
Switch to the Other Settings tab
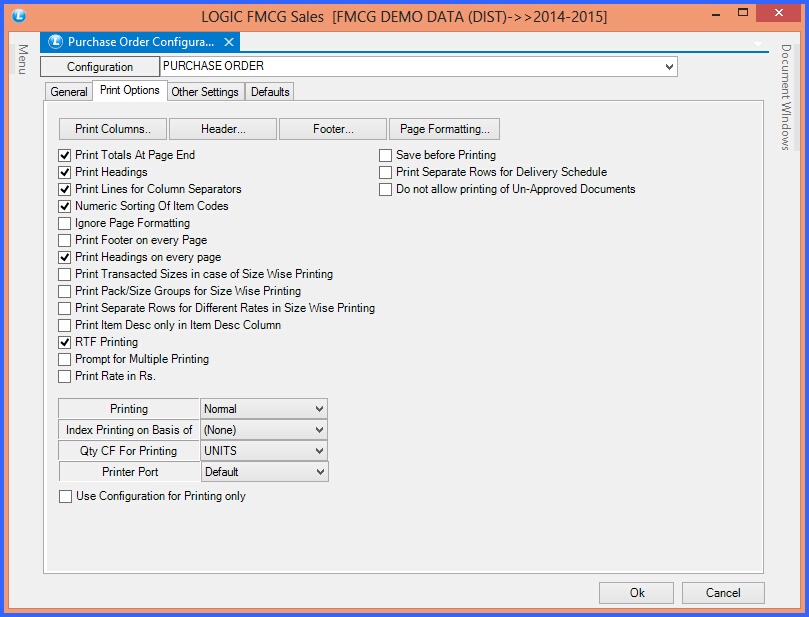coord(205,92)
